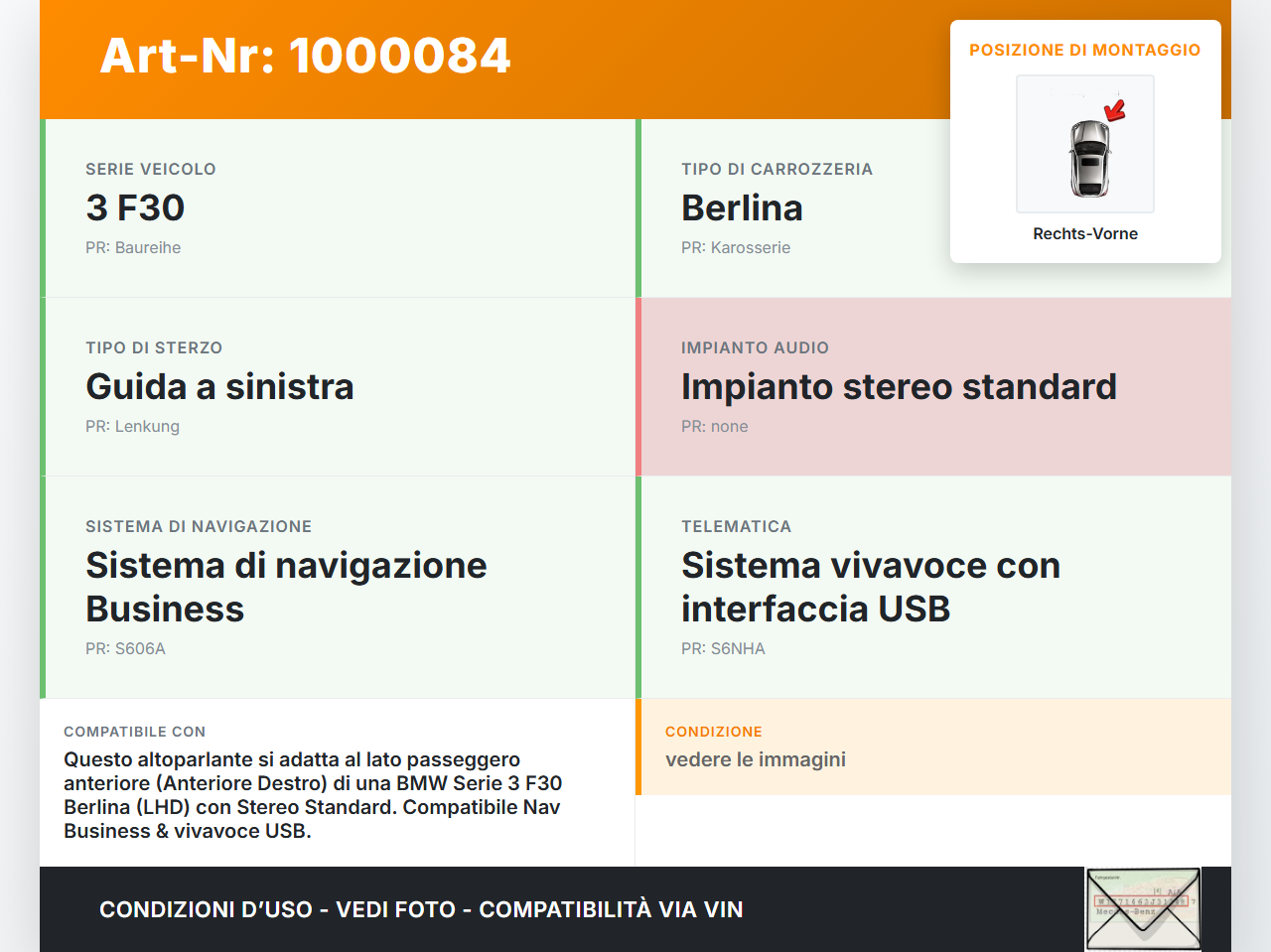Click the 'TIPO DI CARROZZERIA' label
Screen dimensions: 1271x952
pyautogui.click(x=777, y=169)
